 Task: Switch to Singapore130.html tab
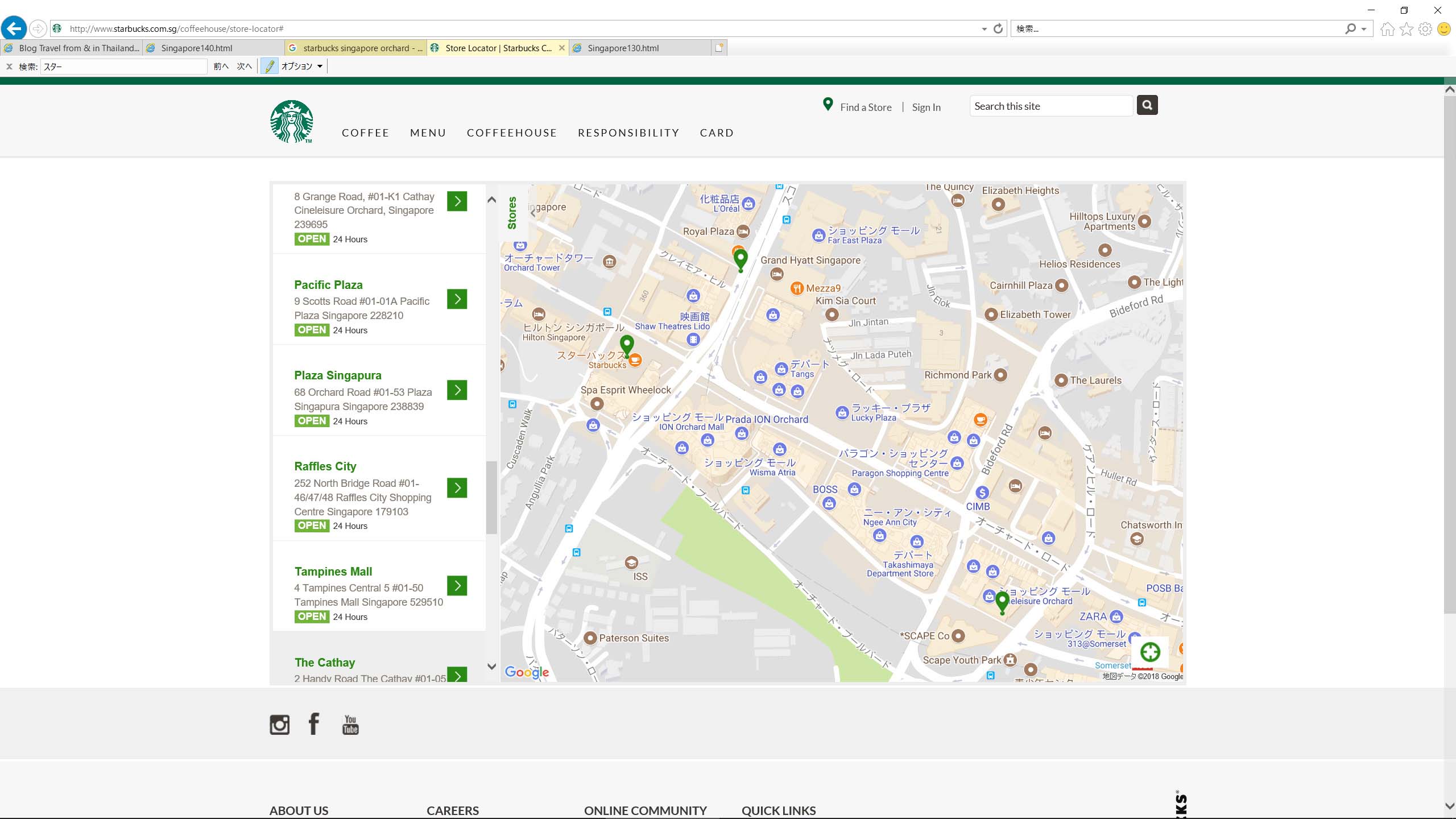[x=640, y=48]
